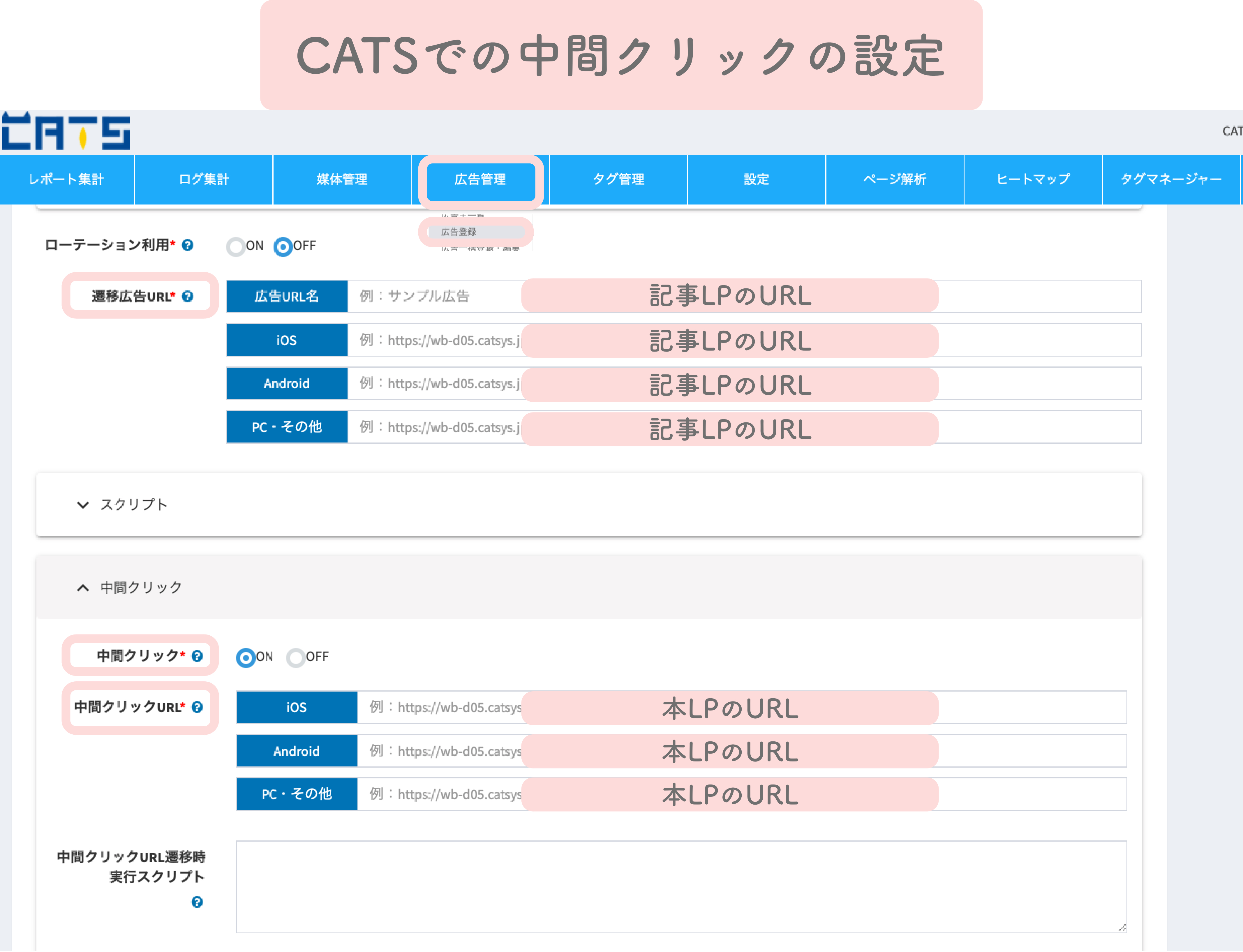Click the 実行スクリプト text area
The height and width of the screenshot is (952, 1243).
click(682, 887)
